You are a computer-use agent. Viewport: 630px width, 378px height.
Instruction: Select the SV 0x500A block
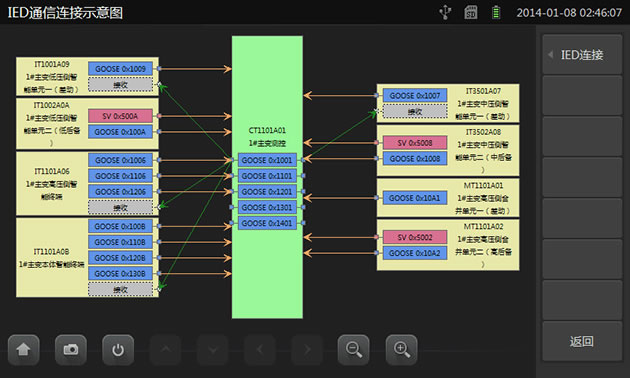pyautogui.click(x=120, y=116)
